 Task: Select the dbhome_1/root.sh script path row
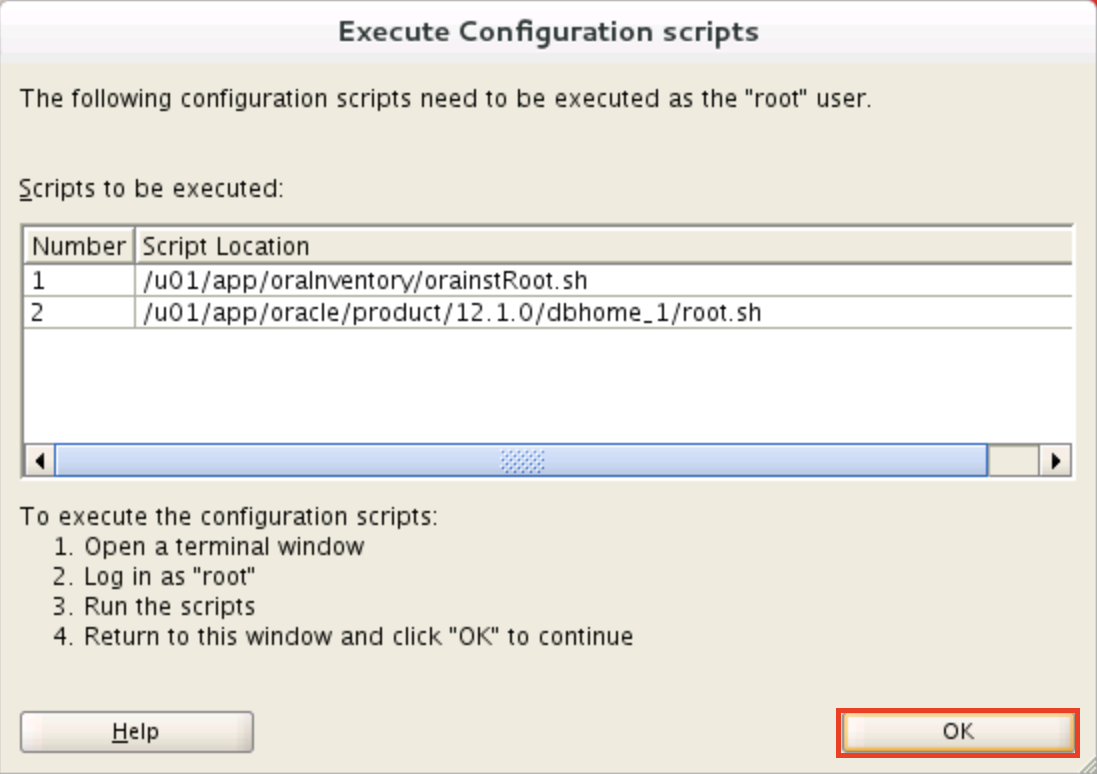[x=452, y=312]
